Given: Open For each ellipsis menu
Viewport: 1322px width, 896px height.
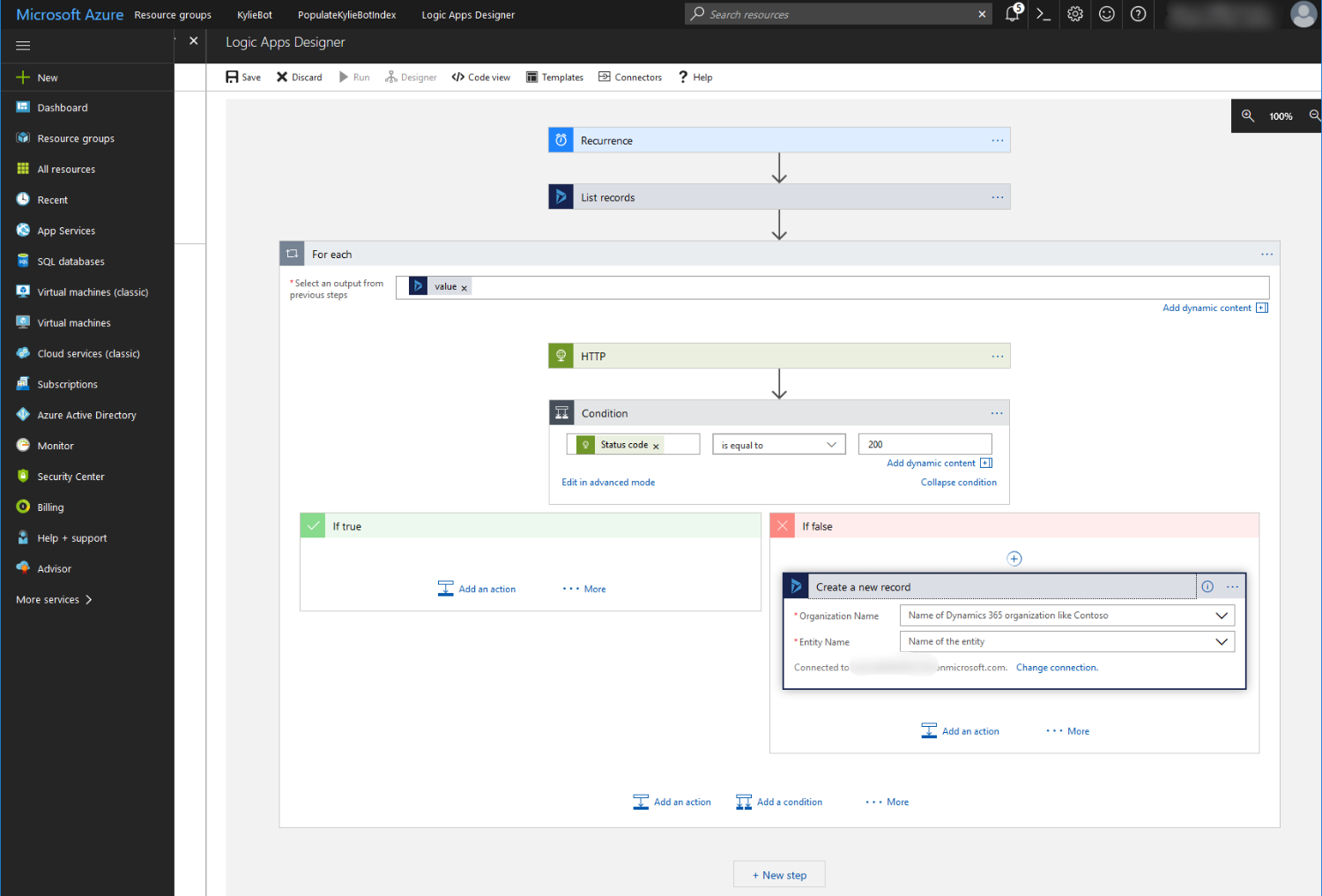Looking at the screenshot, I should click(x=1266, y=255).
